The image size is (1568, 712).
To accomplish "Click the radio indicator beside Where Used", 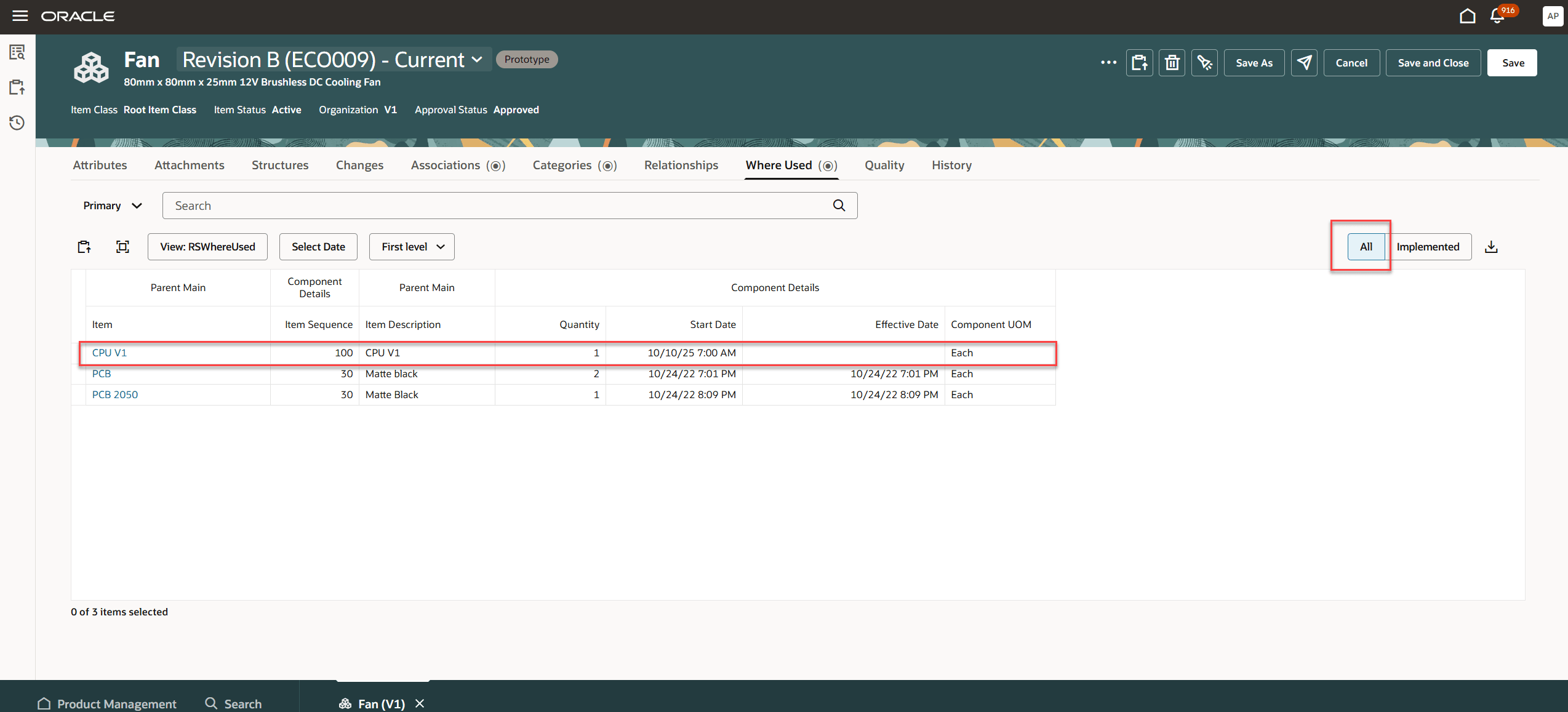I will [x=830, y=166].
